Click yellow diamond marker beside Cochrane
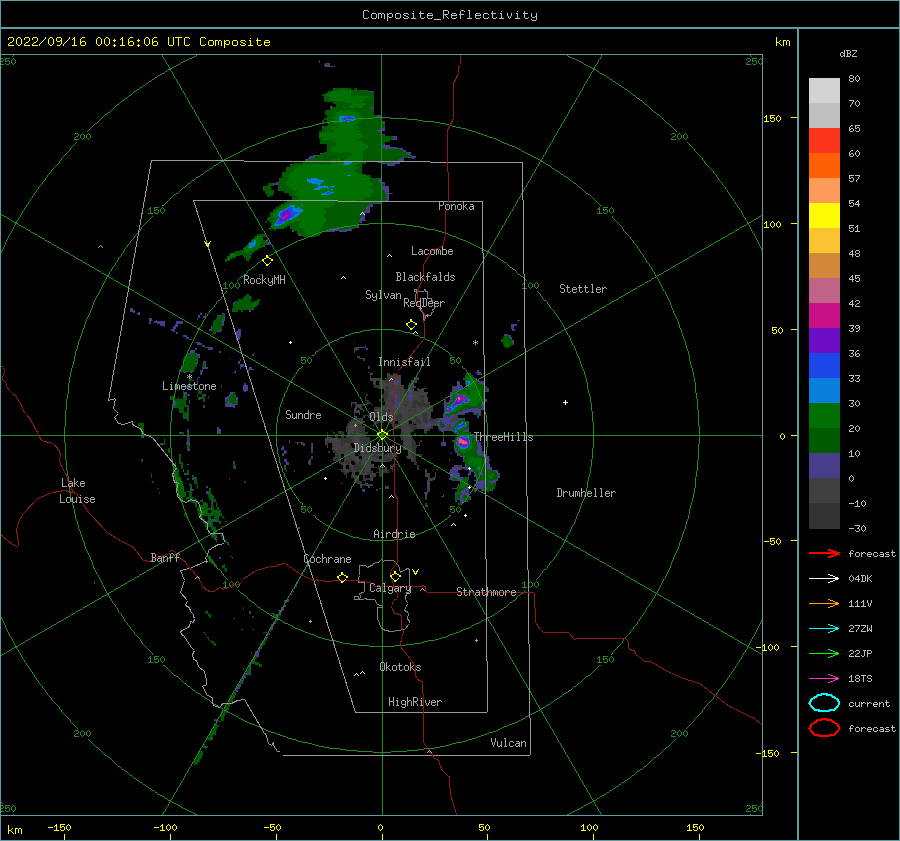This screenshot has width=900, height=841. [343, 578]
